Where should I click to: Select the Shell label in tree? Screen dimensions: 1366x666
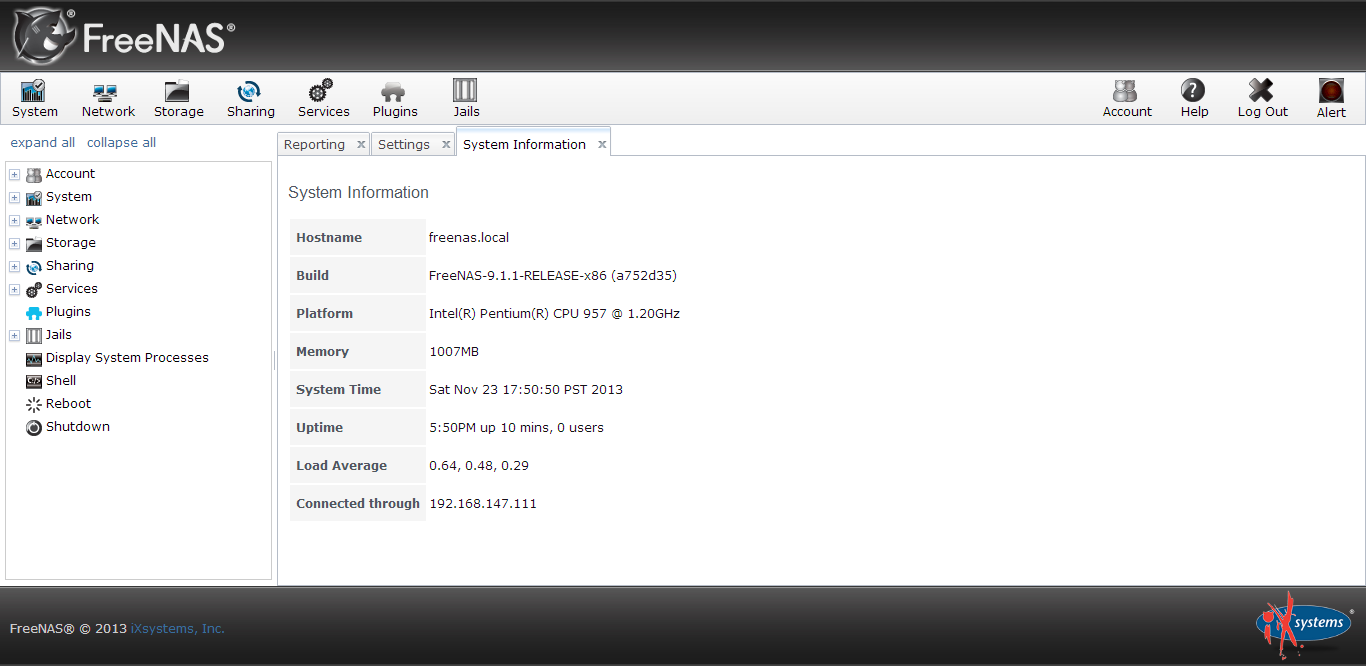[61, 380]
